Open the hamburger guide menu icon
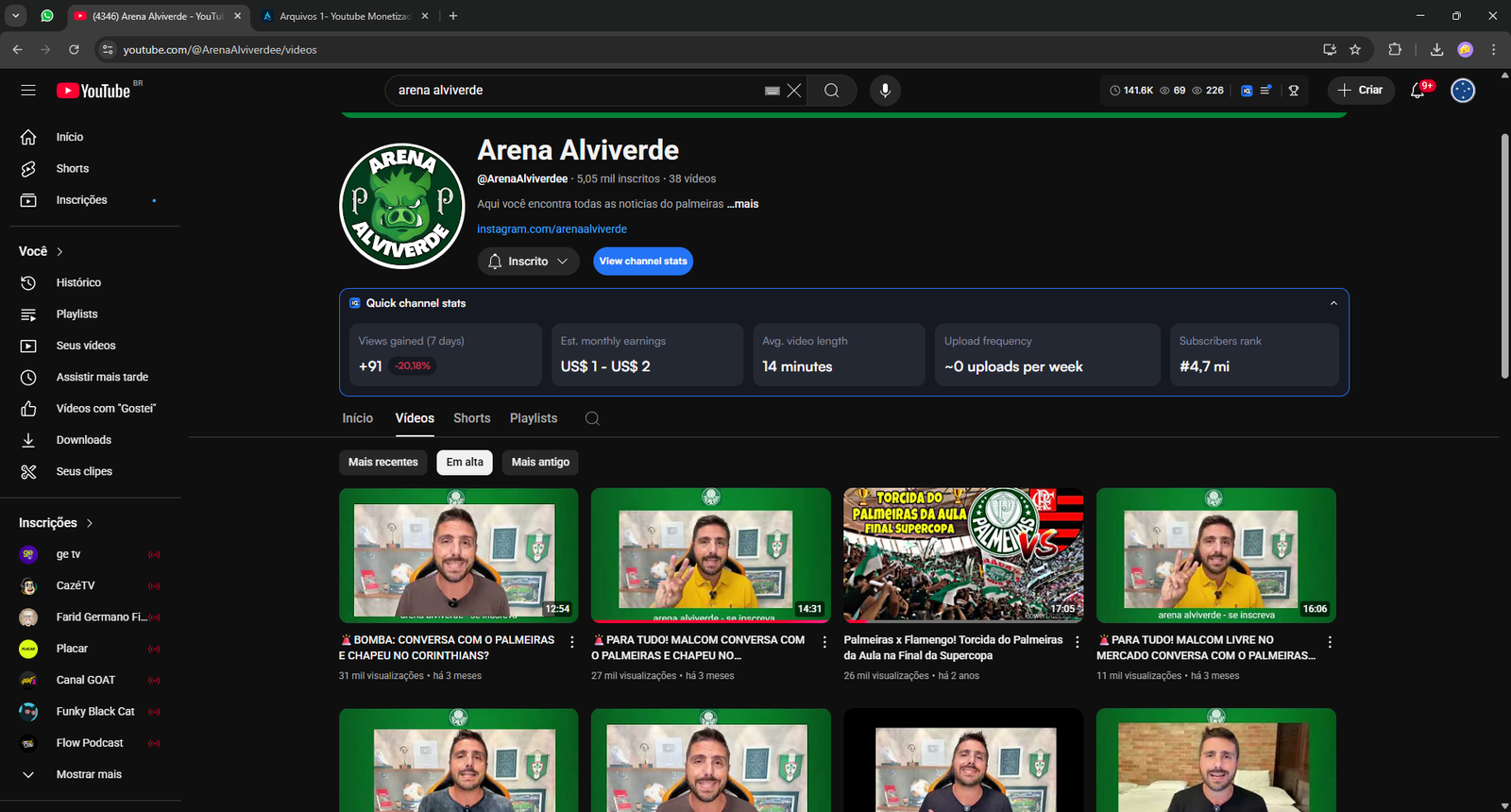The height and width of the screenshot is (812, 1511). [x=28, y=91]
